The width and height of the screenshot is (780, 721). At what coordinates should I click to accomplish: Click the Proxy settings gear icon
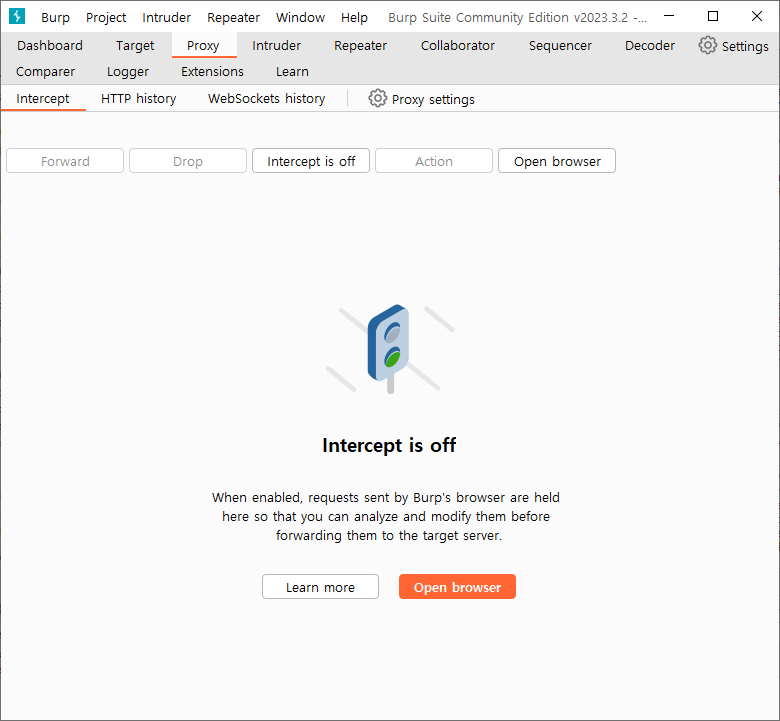378,99
